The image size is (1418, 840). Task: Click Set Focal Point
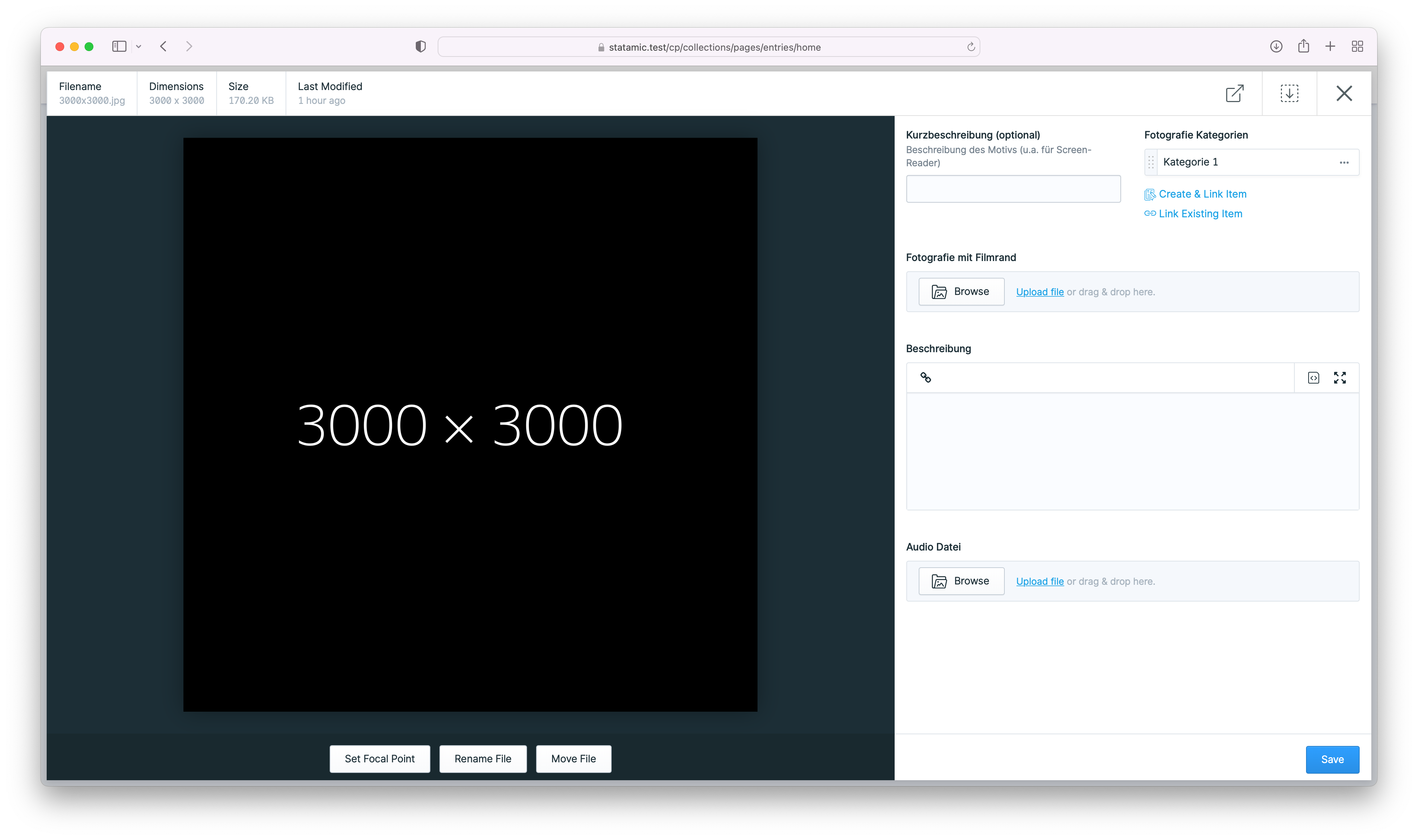pos(380,758)
